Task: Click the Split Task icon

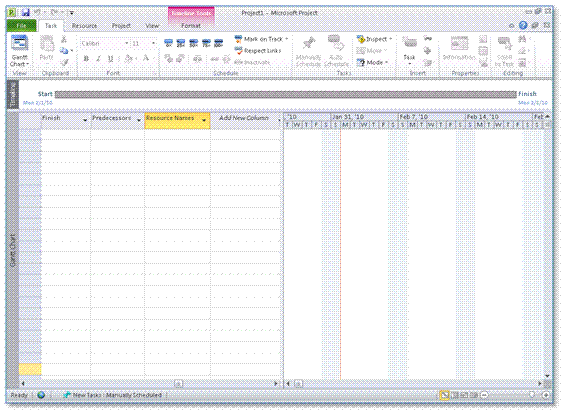Action: (x=197, y=59)
